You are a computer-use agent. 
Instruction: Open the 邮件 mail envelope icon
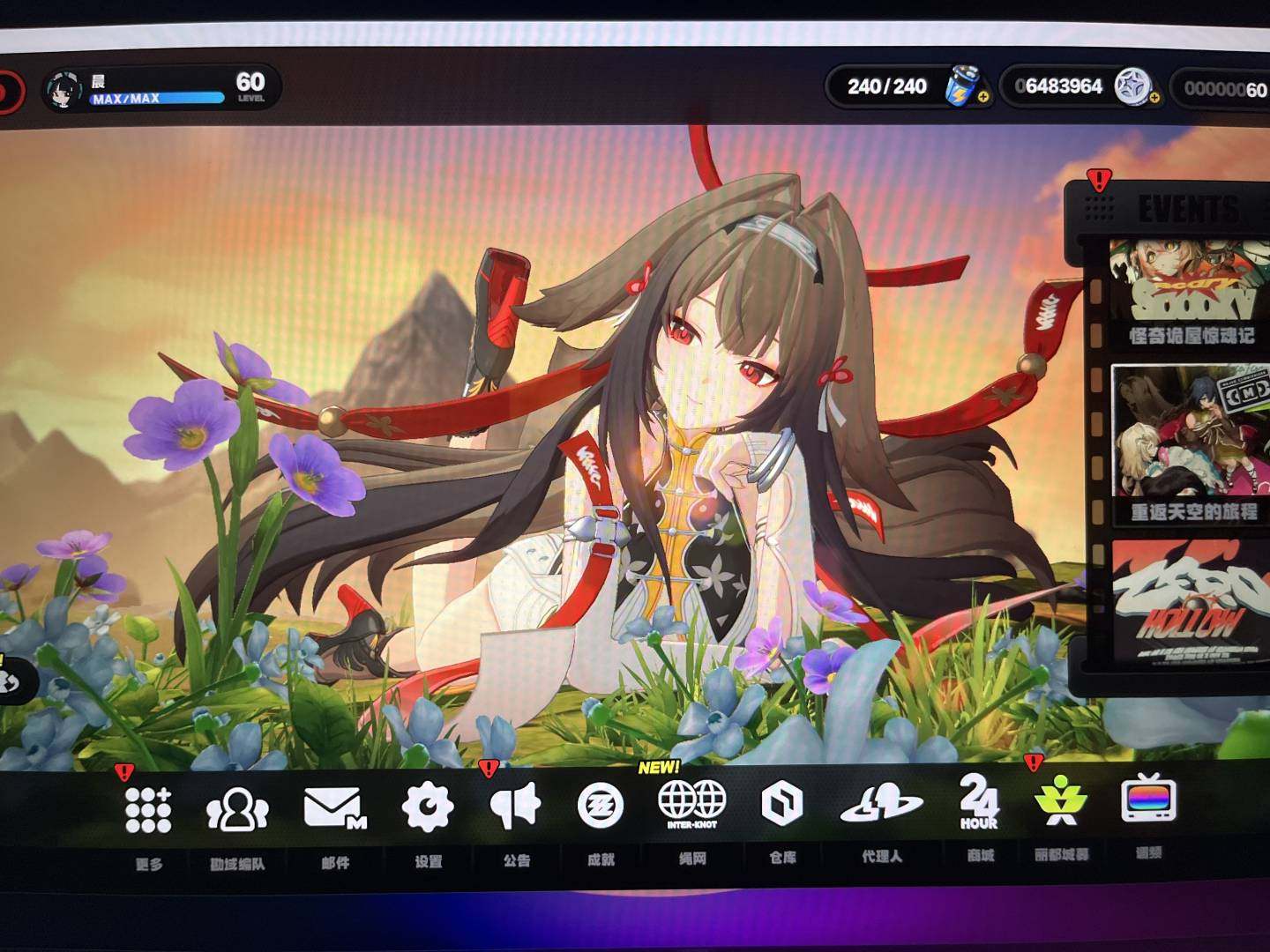(335, 808)
